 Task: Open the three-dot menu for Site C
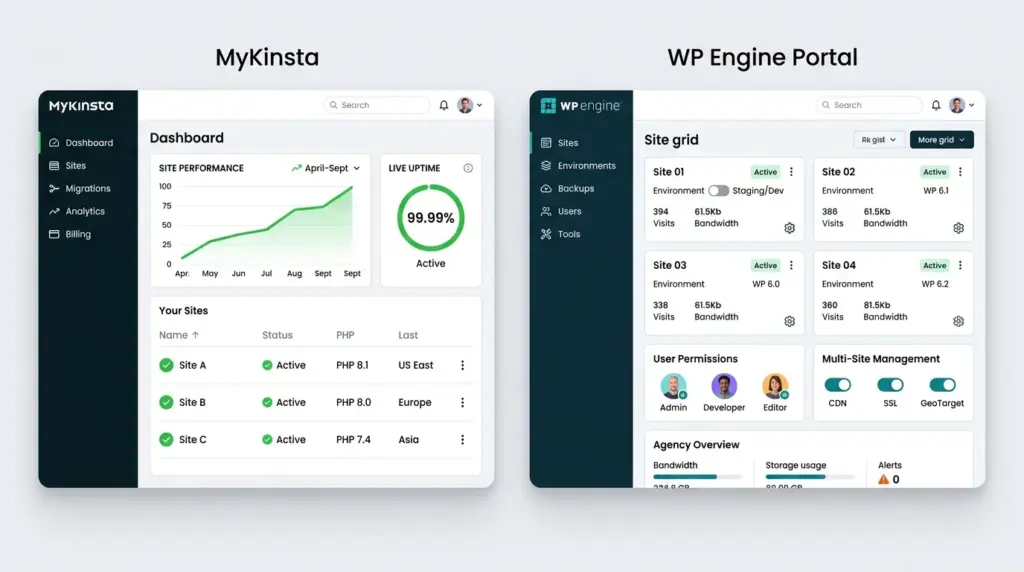tap(462, 439)
